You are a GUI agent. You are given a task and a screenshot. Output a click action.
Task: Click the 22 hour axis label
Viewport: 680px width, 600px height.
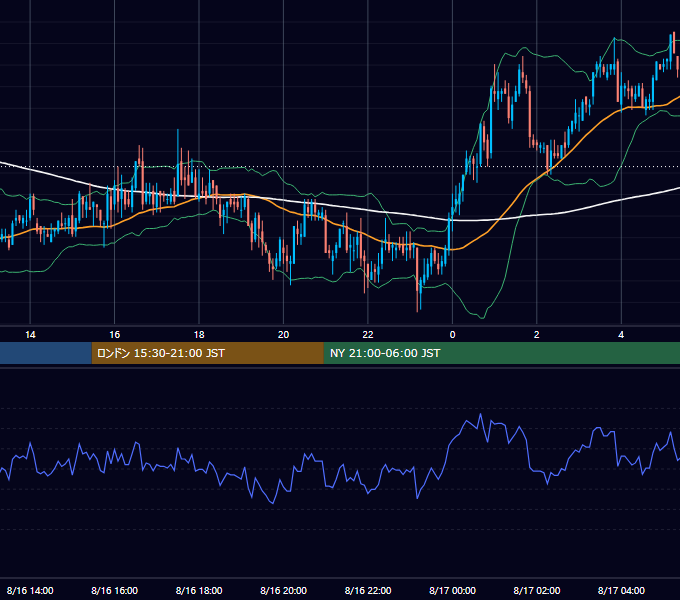[x=368, y=335]
